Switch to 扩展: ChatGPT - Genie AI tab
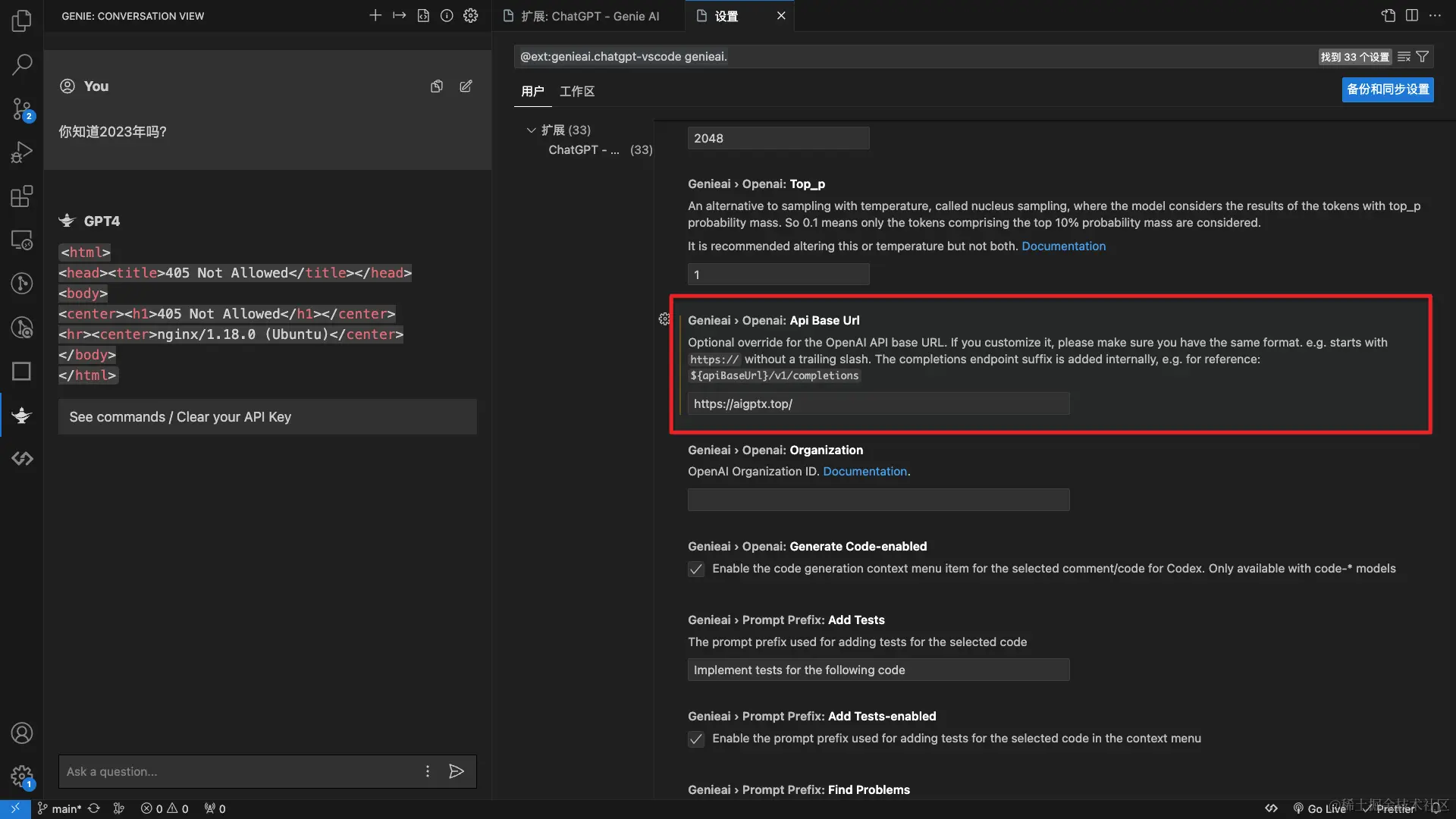The height and width of the screenshot is (819, 1456). (589, 16)
